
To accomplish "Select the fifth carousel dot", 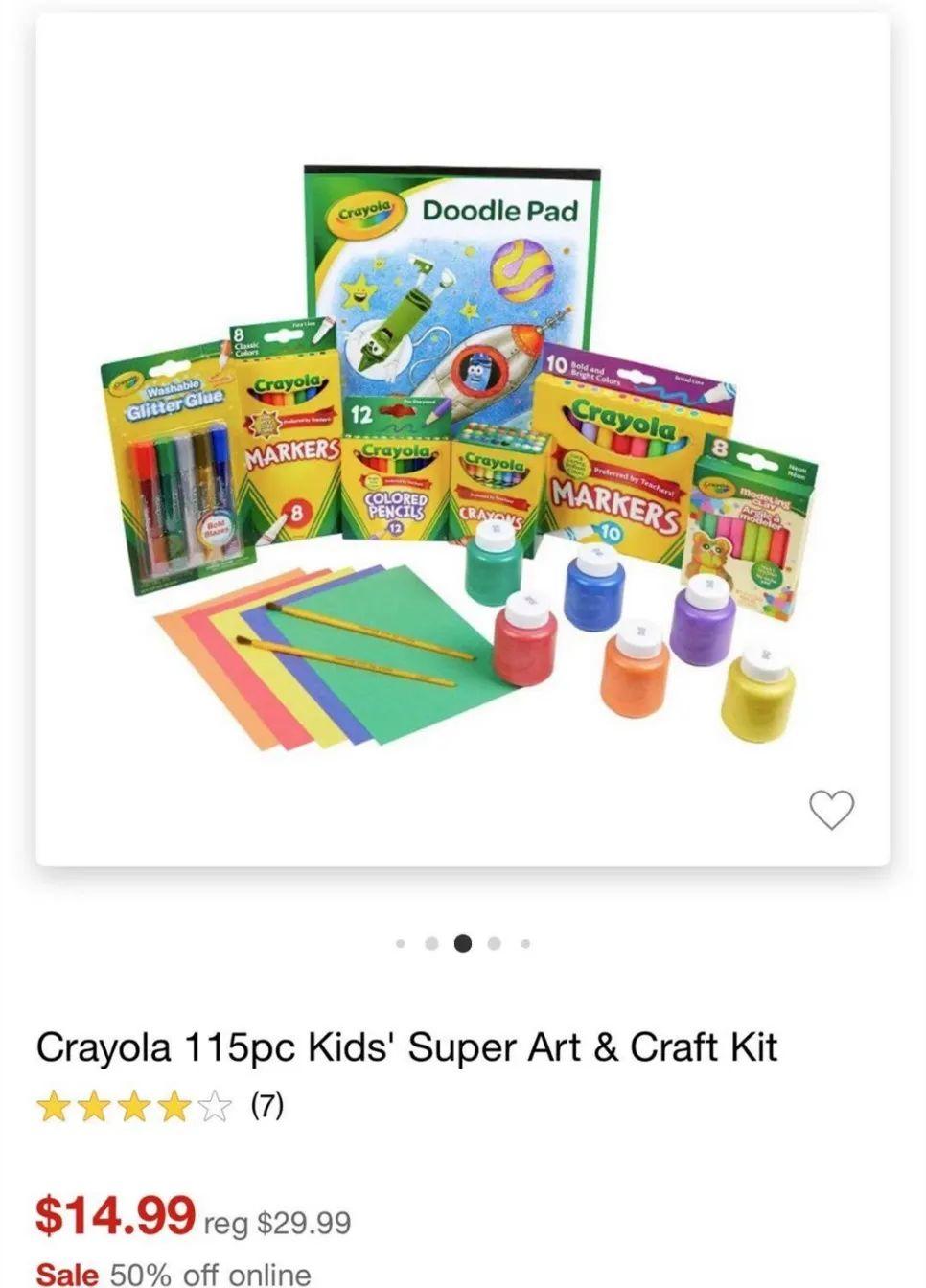I will (525, 944).
